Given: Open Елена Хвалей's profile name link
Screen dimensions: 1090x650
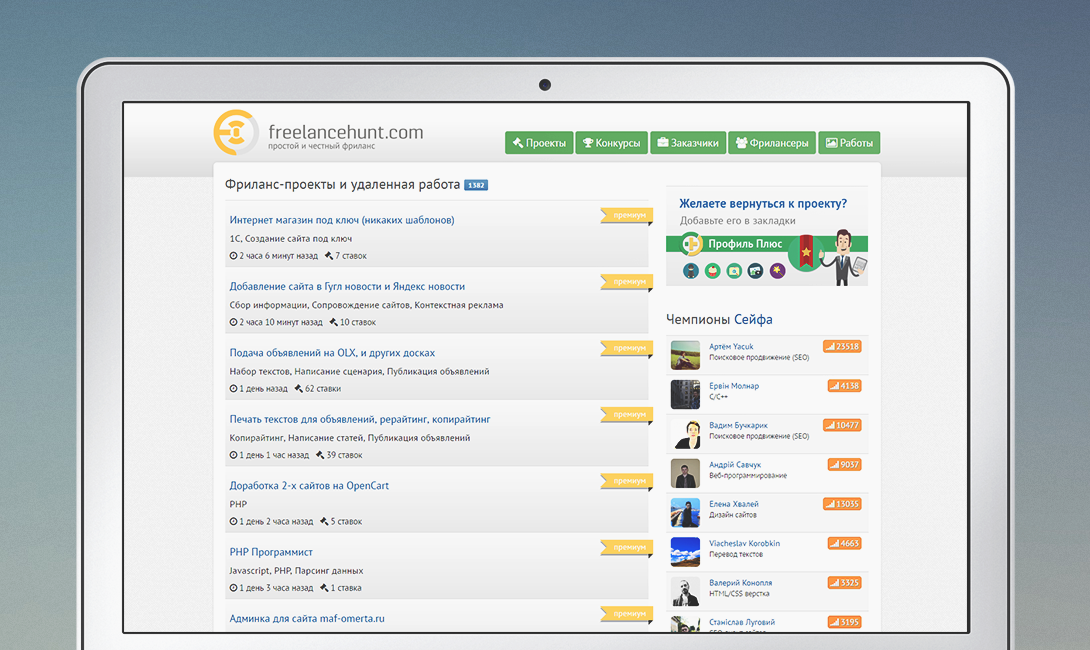Looking at the screenshot, I should click(734, 504).
